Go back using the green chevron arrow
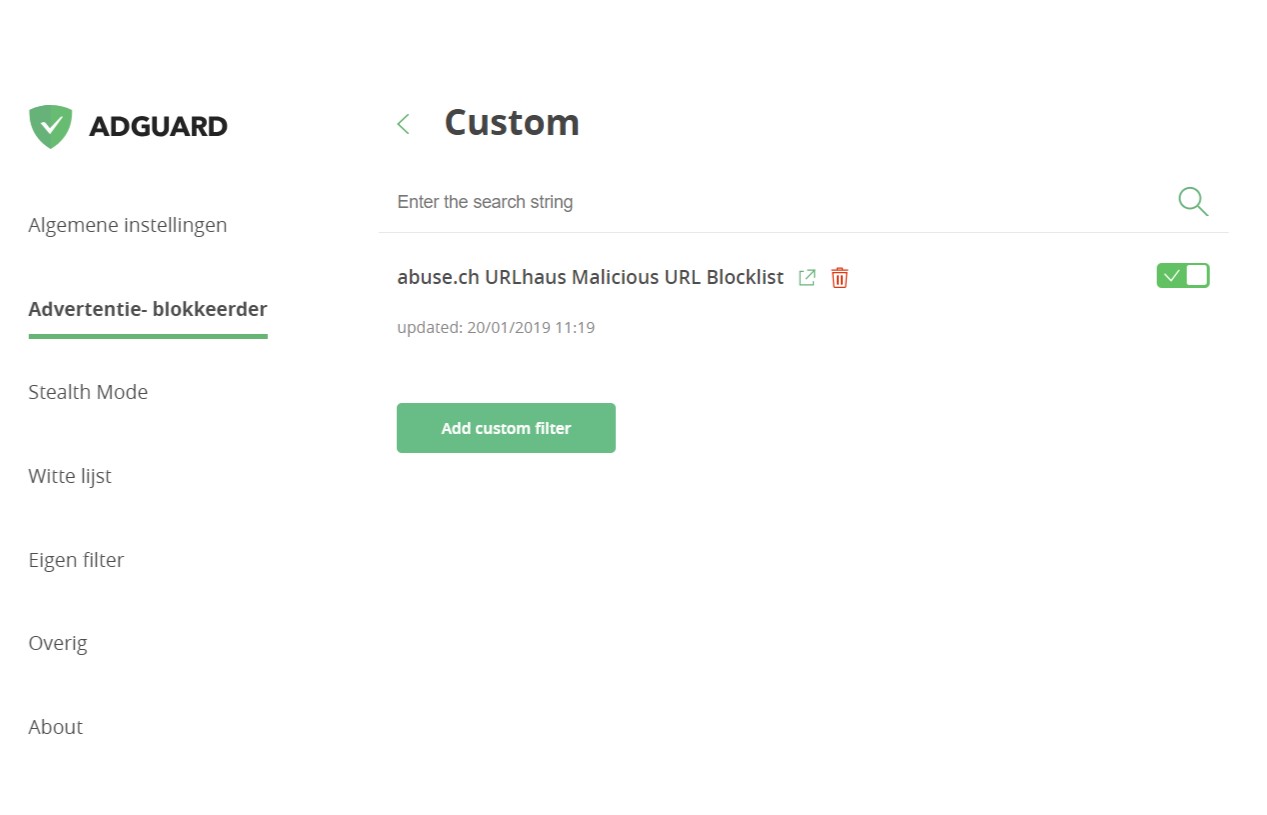Image resolution: width=1267 pixels, height=815 pixels. tap(403, 124)
